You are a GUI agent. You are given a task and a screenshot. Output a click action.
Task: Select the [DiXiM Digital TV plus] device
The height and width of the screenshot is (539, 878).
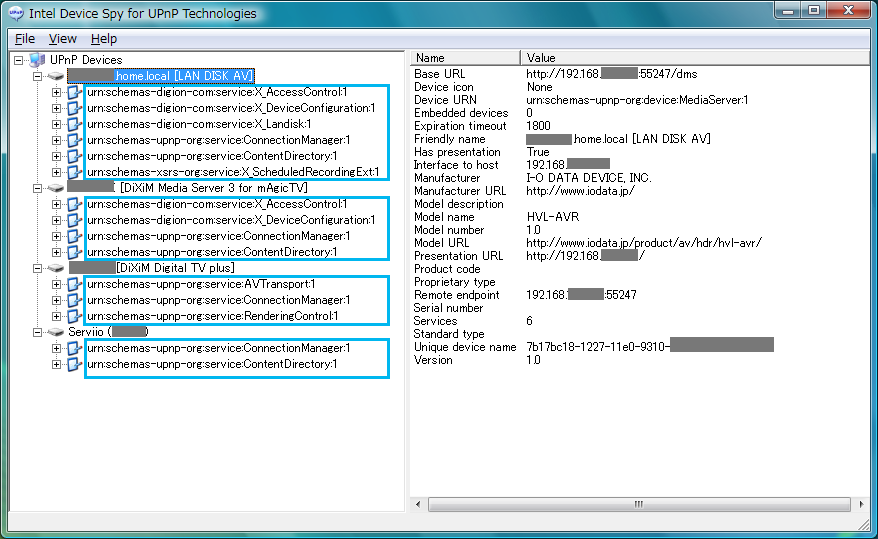152,268
